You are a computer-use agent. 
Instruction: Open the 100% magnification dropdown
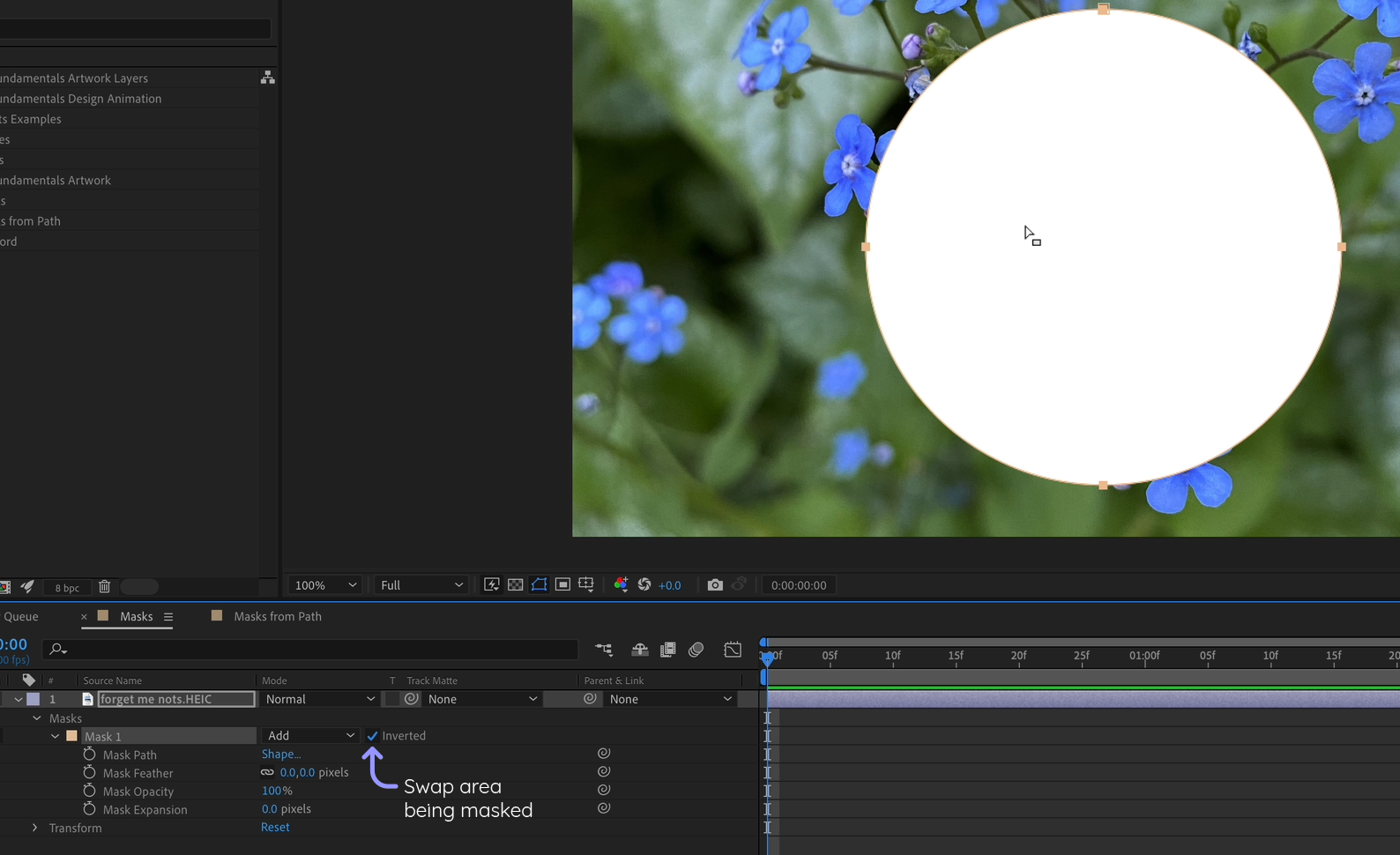tap(325, 585)
